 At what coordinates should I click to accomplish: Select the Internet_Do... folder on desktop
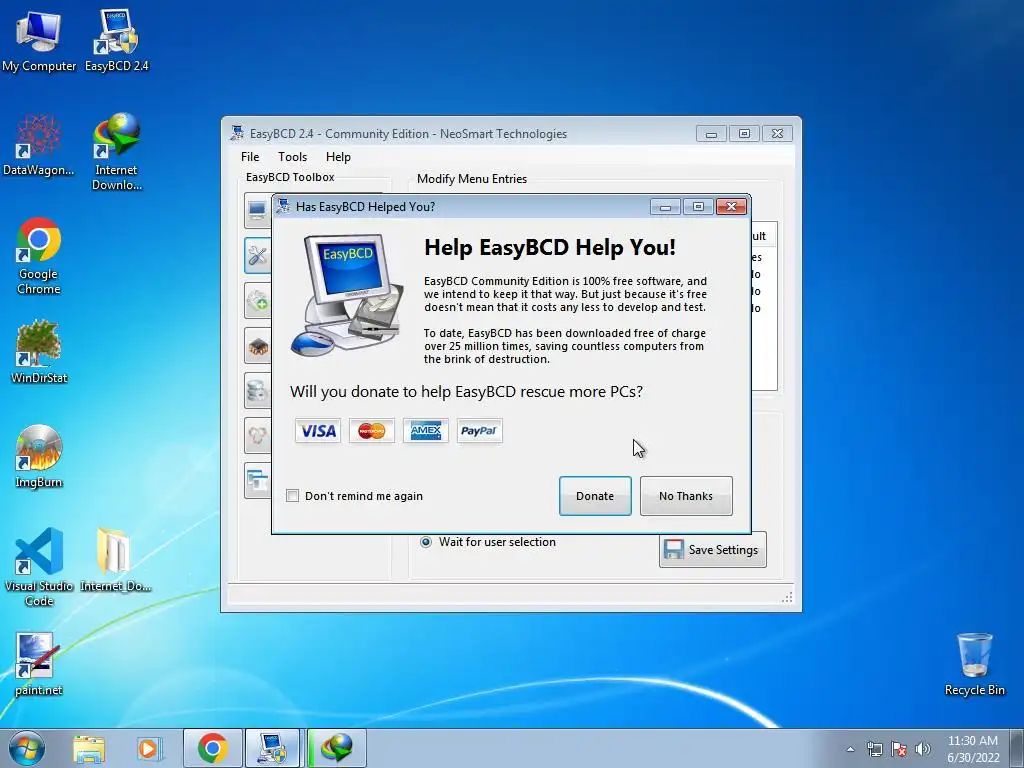tap(116, 560)
